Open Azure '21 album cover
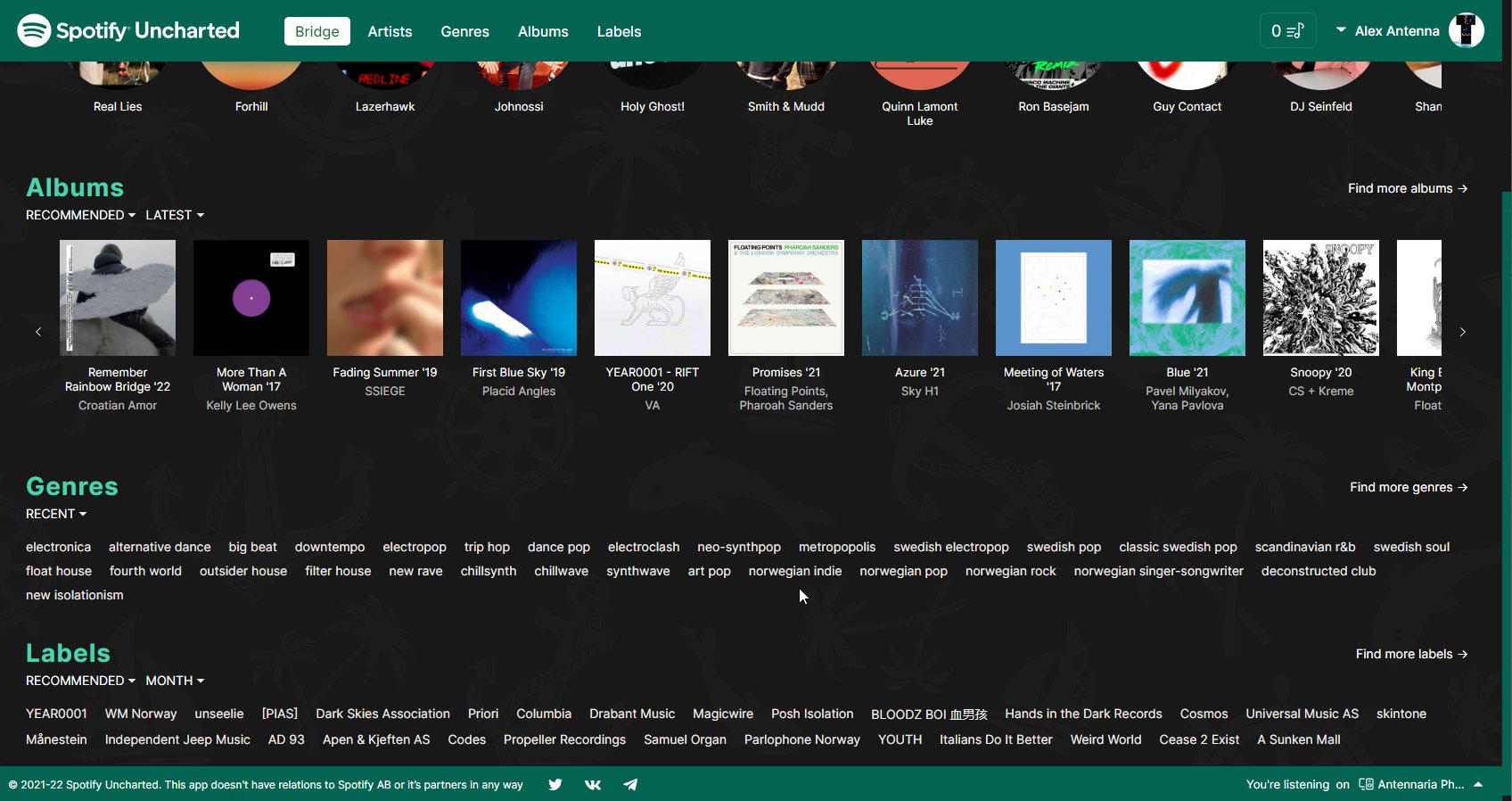Image resolution: width=1512 pixels, height=801 pixels. point(920,298)
